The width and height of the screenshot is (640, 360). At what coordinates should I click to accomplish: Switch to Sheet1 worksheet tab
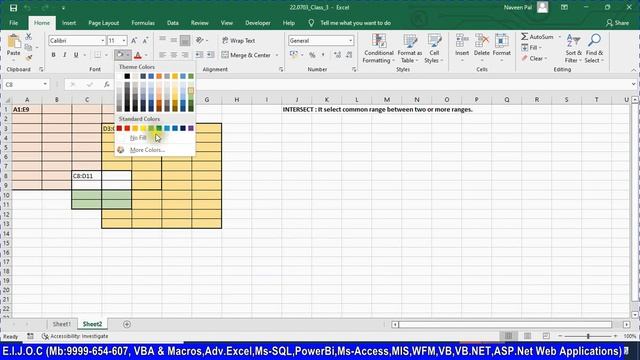(x=62, y=324)
